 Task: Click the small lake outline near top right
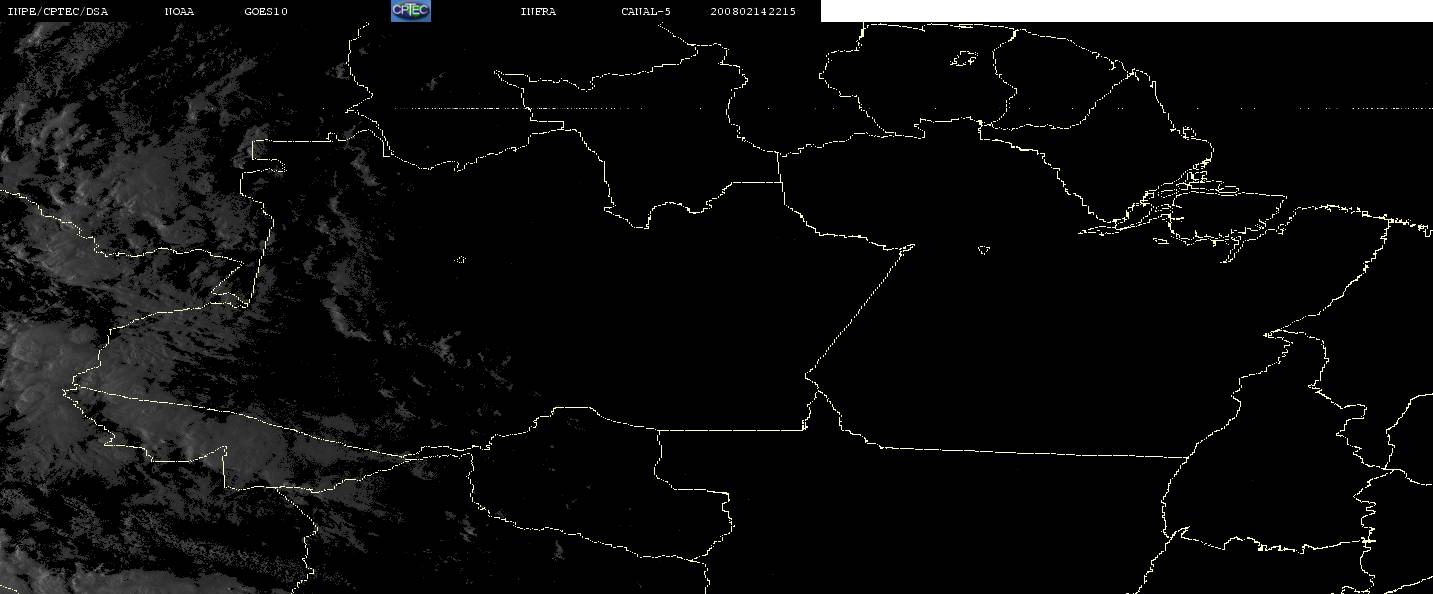[x=964, y=60]
